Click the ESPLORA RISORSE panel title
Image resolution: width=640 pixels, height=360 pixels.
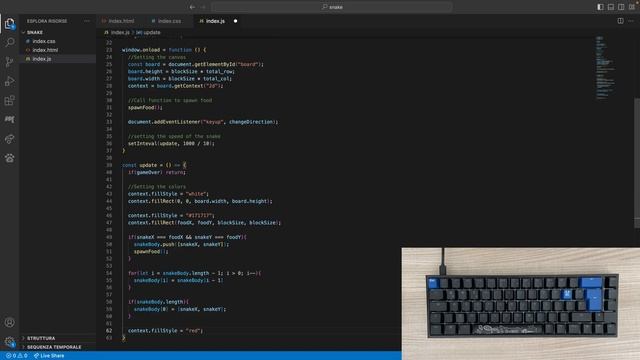[47, 21]
